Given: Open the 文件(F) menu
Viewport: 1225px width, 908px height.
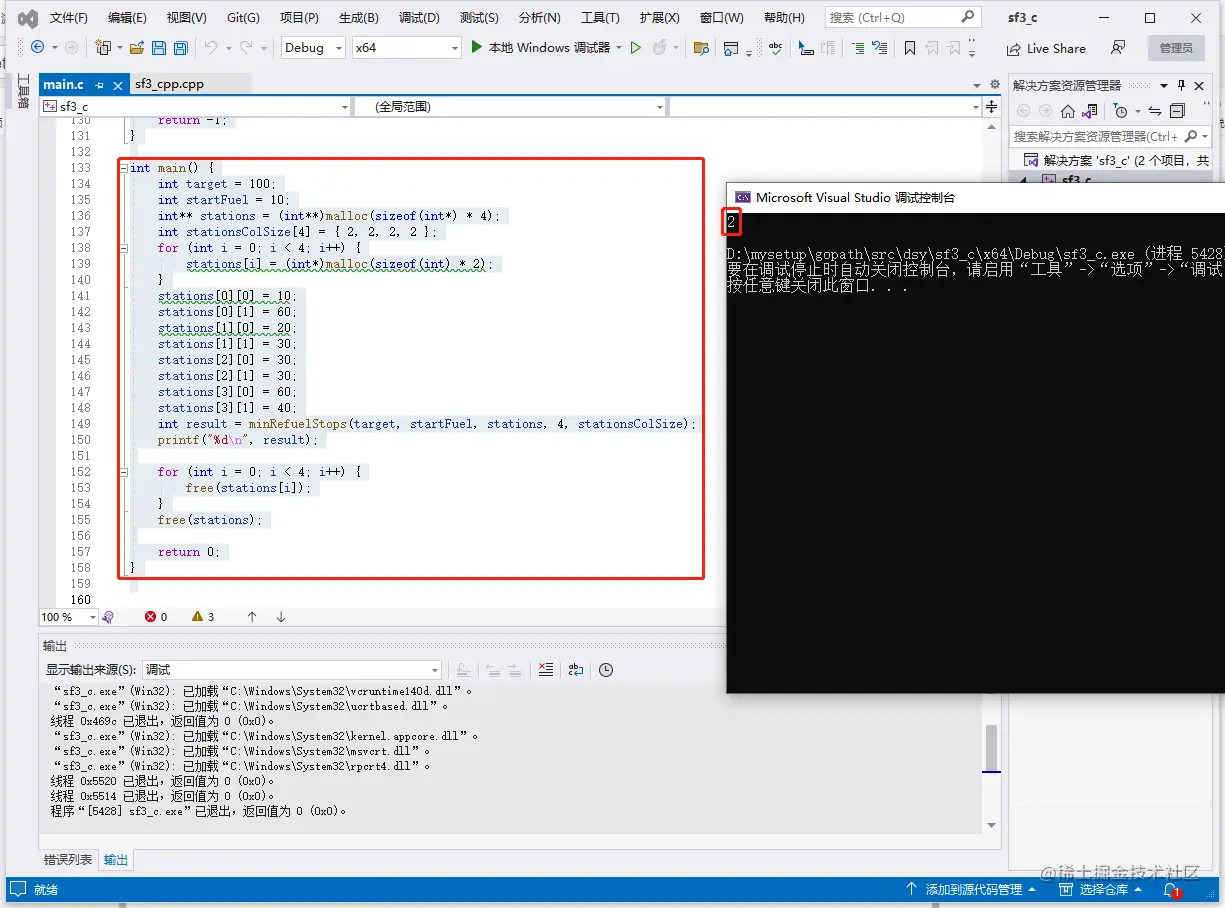Looking at the screenshot, I should (69, 18).
